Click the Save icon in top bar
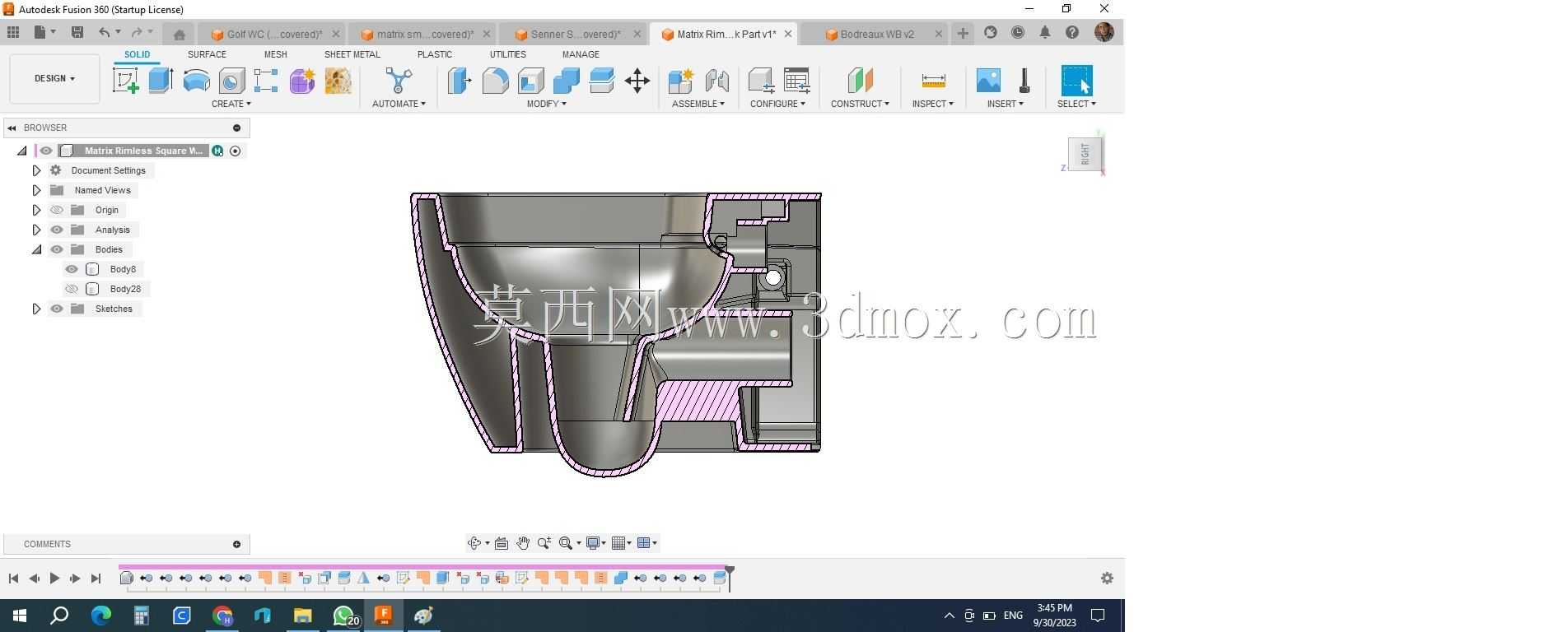The width and height of the screenshot is (1568, 632). click(x=77, y=32)
